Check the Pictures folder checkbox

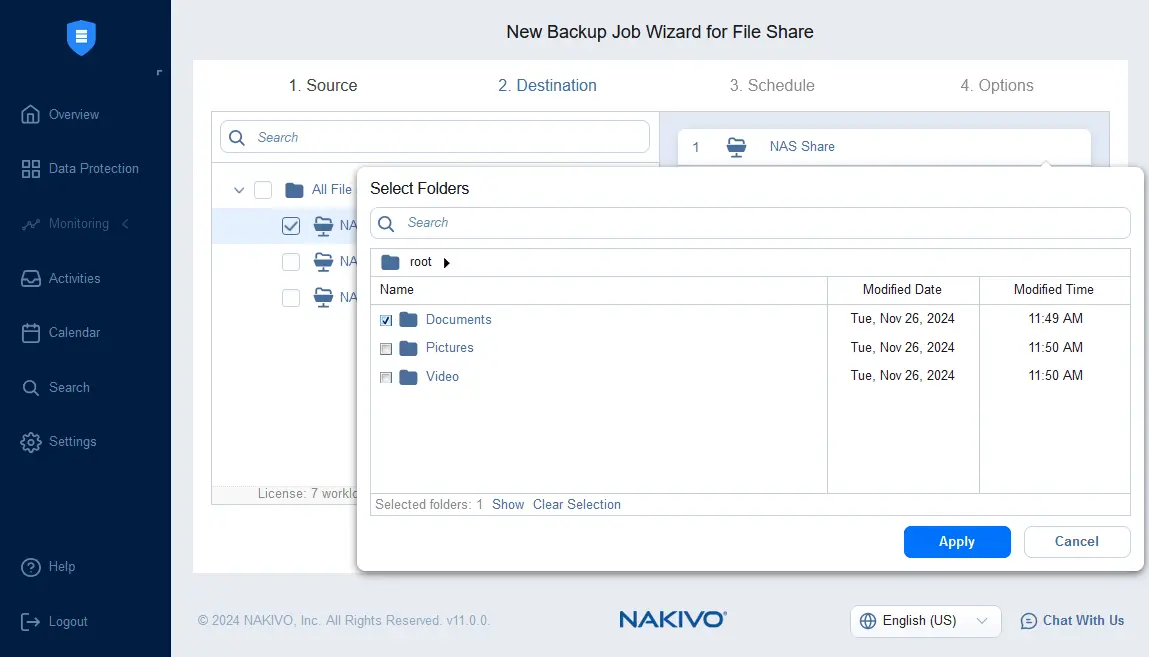click(x=386, y=349)
